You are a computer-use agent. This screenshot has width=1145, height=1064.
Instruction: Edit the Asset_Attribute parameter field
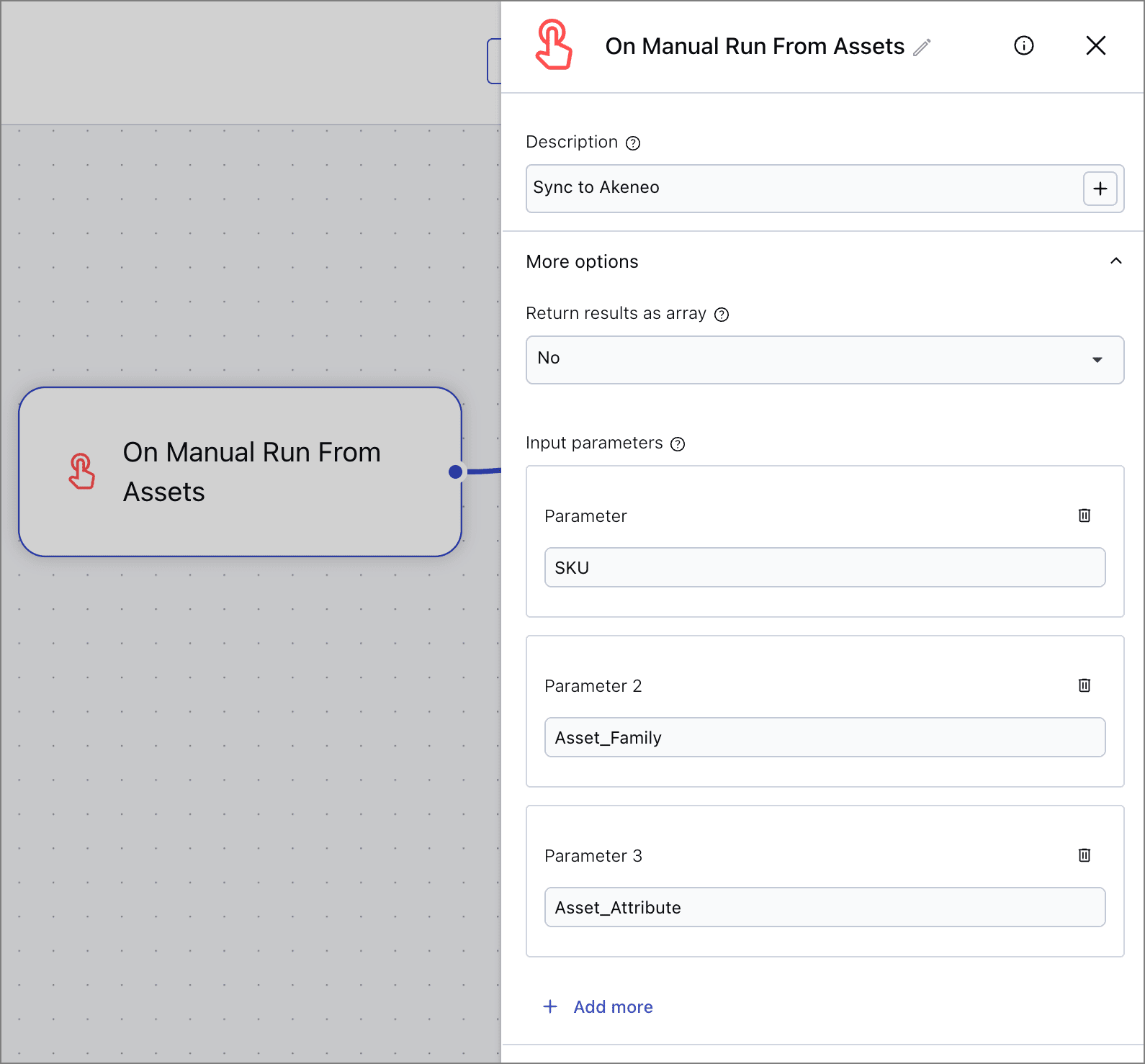pos(825,907)
